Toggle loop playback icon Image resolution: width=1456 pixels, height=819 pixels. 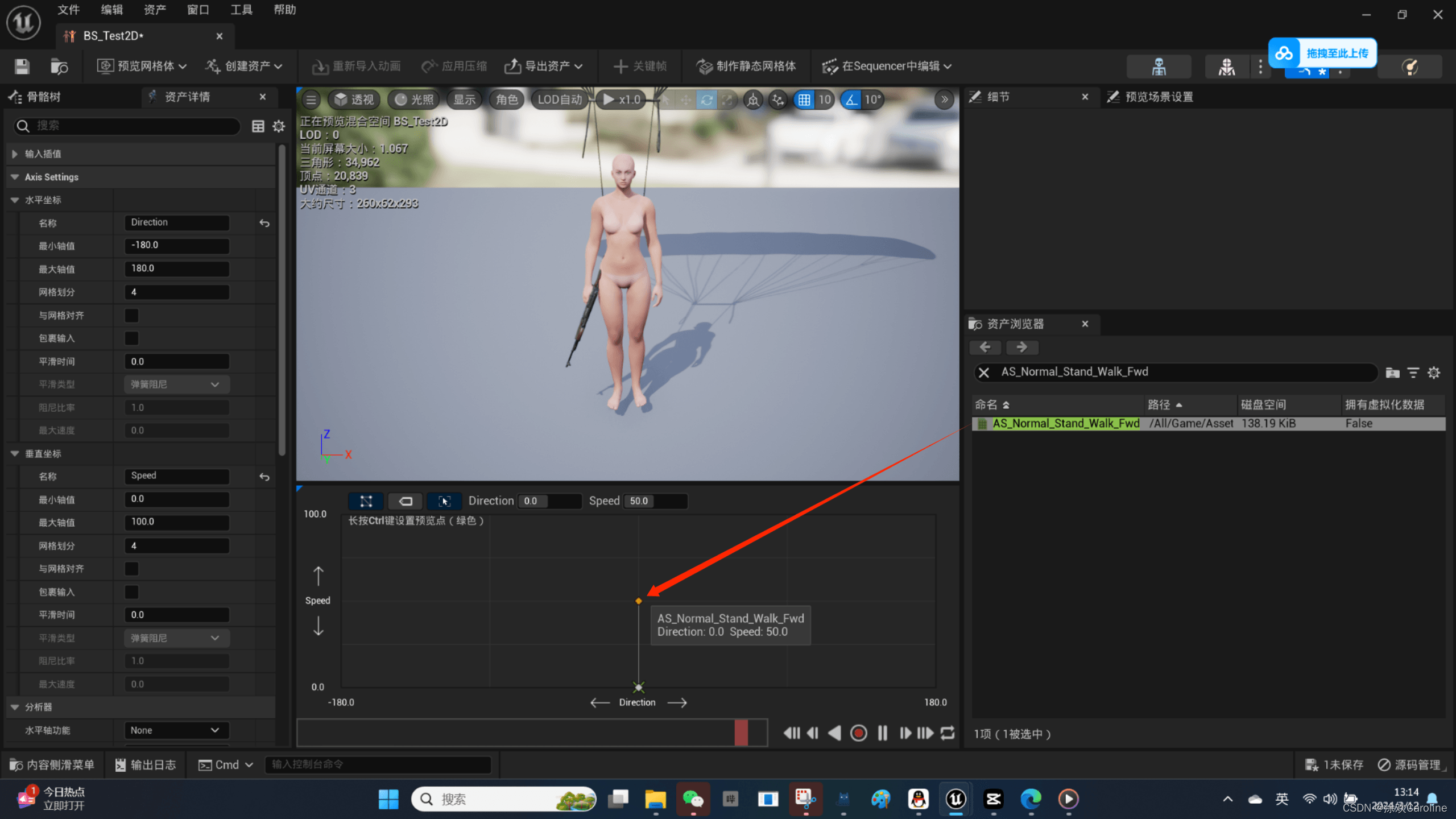tap(948, 733)
